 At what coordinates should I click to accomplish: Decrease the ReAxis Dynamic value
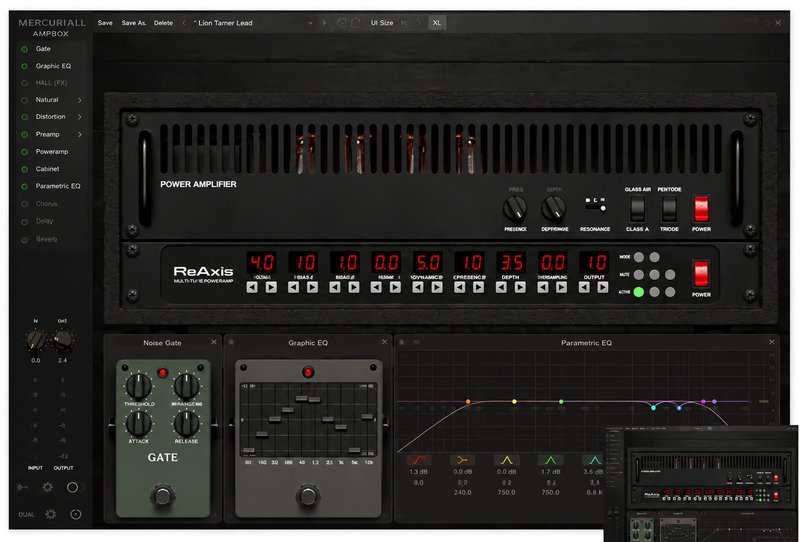tap(418, 288)
